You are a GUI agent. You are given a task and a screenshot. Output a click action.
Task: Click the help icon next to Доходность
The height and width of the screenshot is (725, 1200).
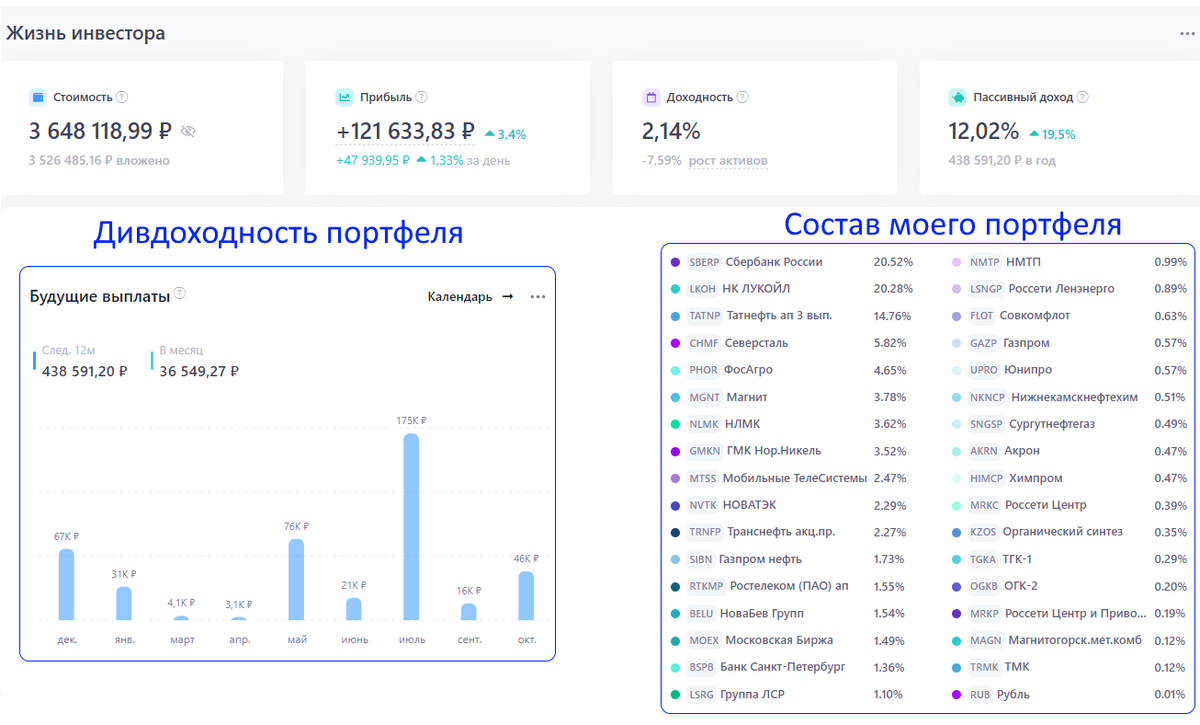pyautogui.click(x=743, y=97)
